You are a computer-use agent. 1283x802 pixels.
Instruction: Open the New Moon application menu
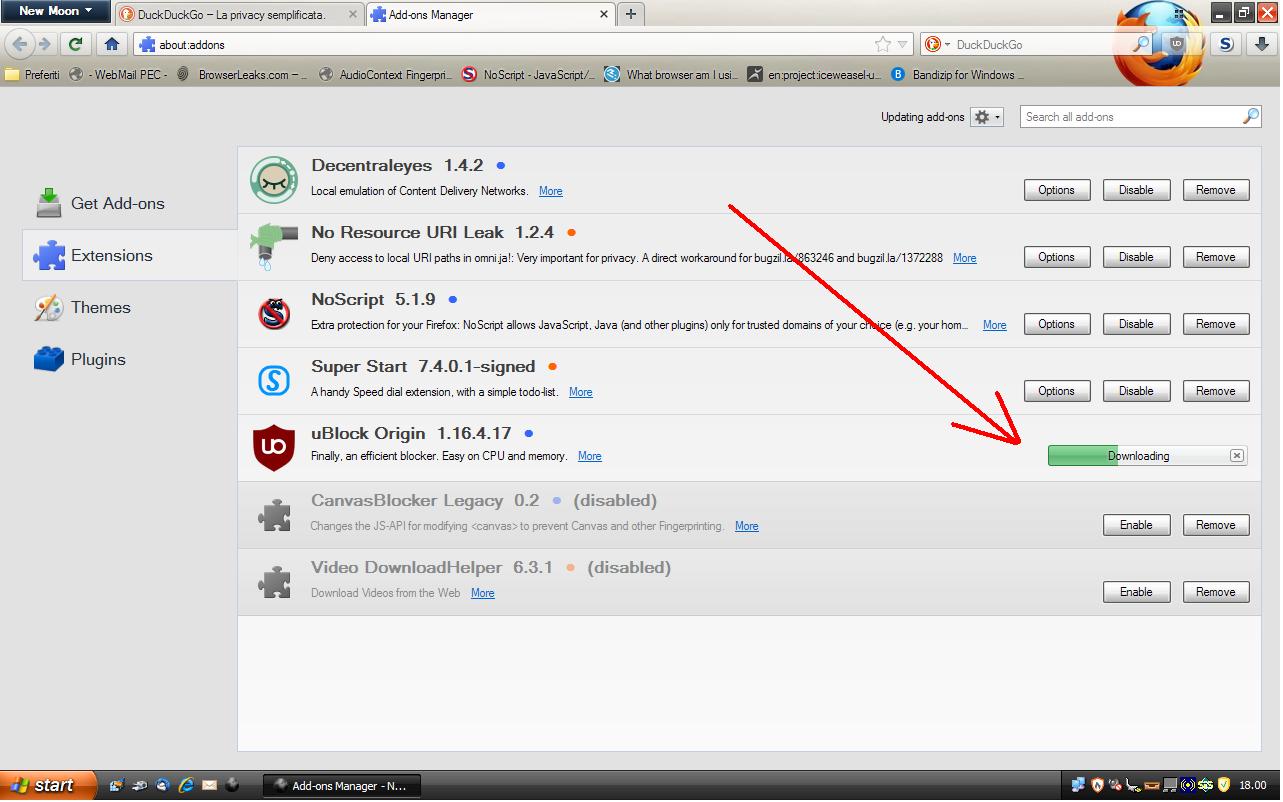click(x=55, y=11)
